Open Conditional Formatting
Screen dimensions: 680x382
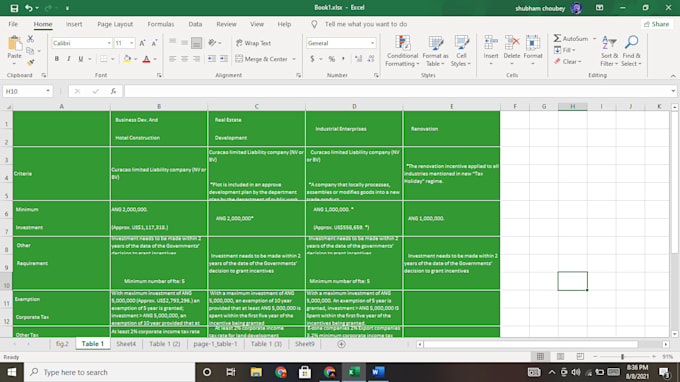click(x=402, y=51)
